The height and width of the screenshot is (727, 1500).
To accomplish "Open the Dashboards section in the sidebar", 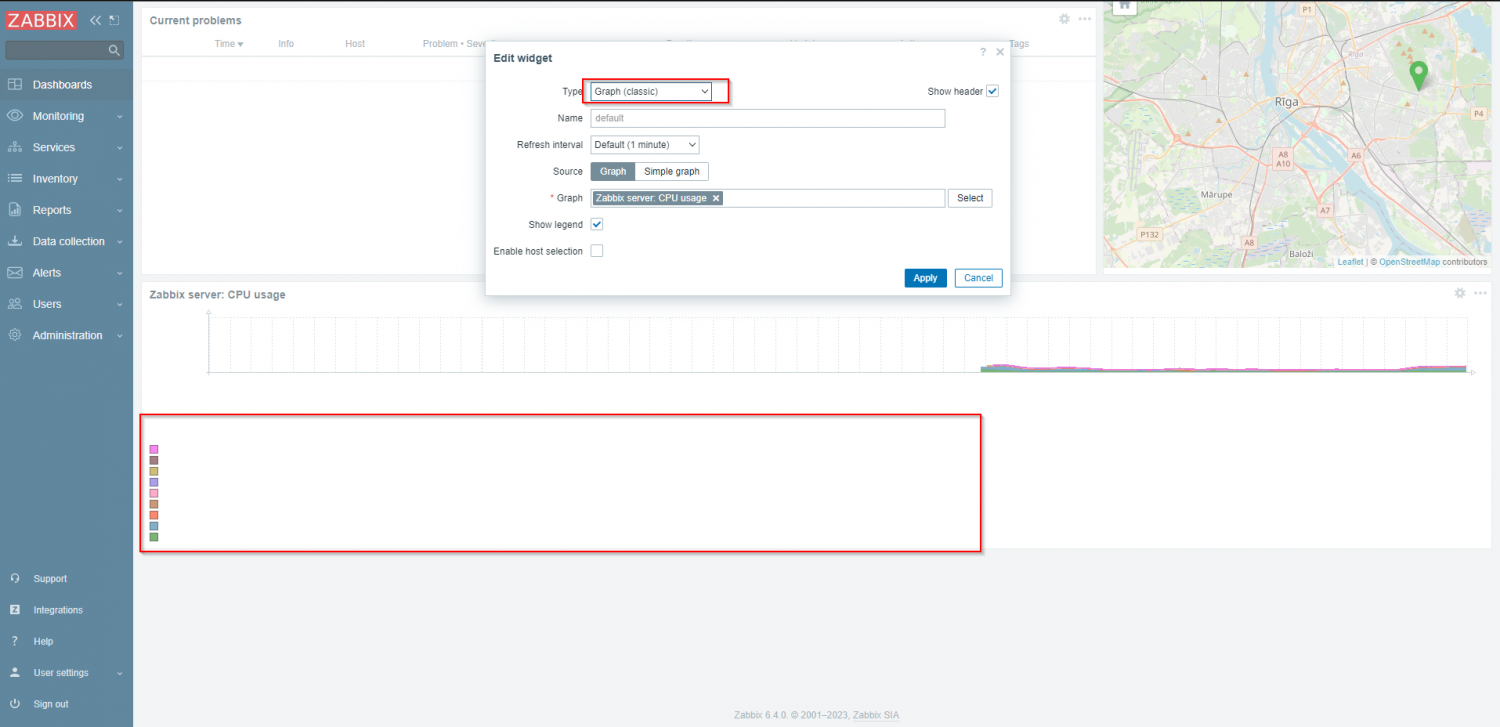I will coord(62,84).
